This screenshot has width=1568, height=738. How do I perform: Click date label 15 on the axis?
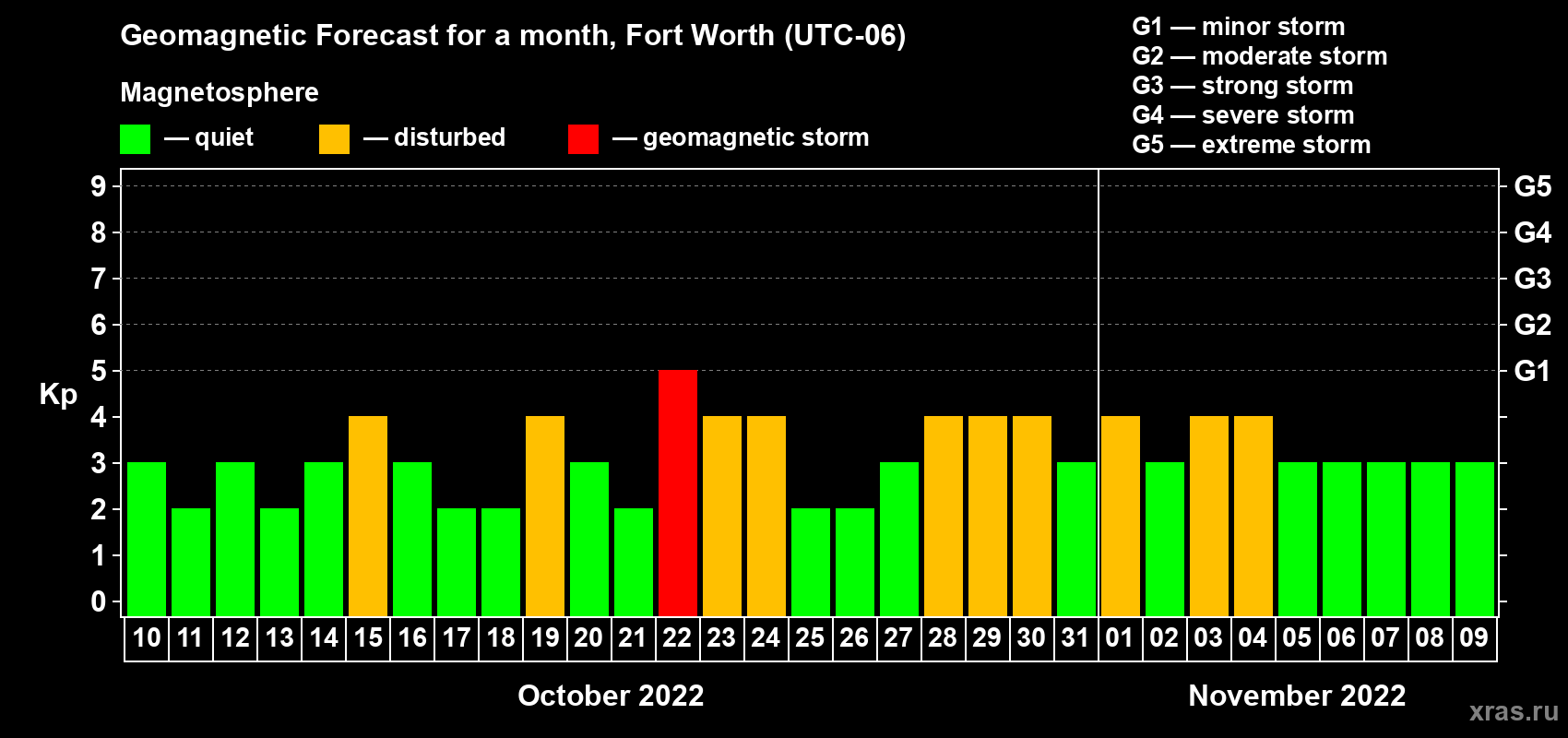[368, 638]
